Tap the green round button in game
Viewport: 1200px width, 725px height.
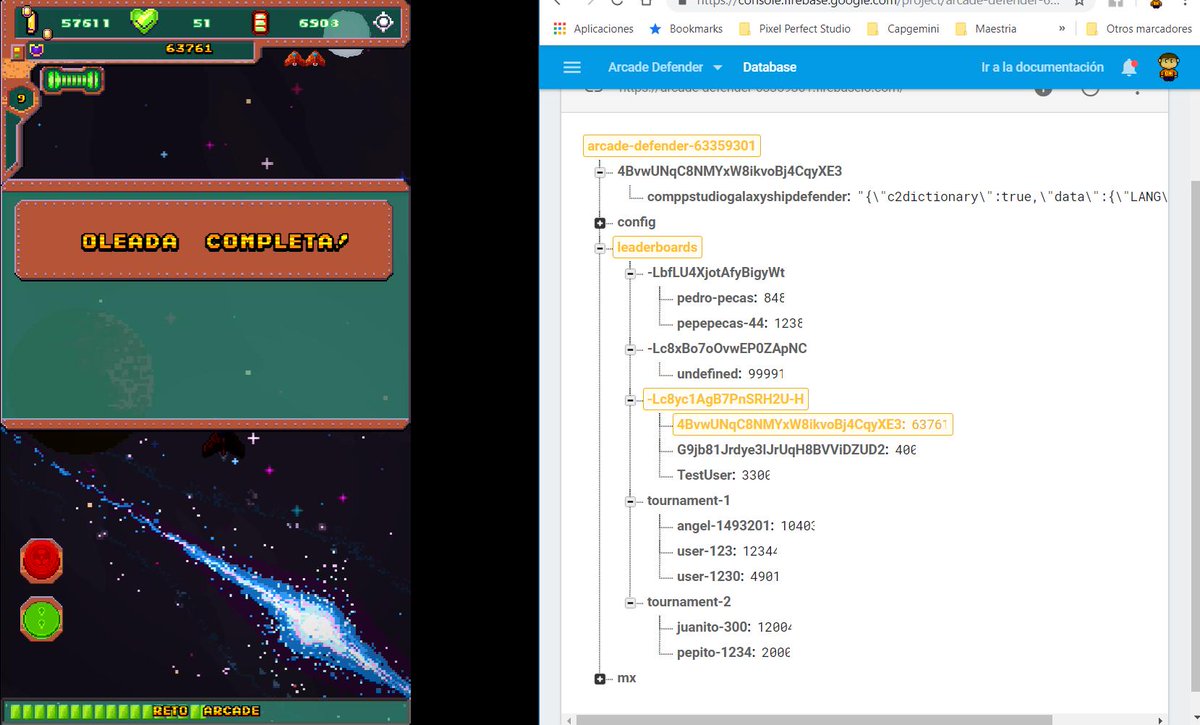[41, 619]
